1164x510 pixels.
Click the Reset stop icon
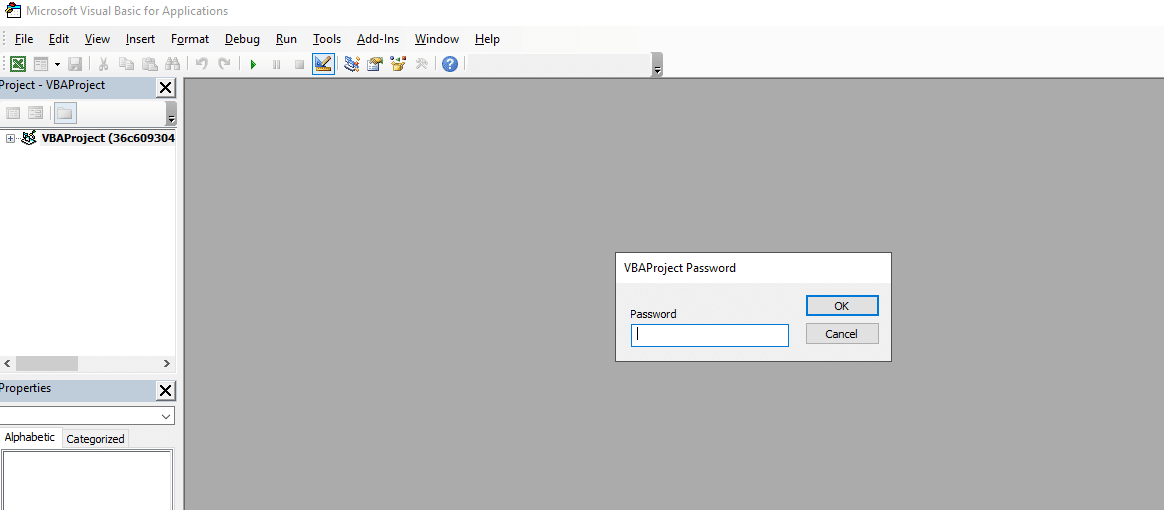pyautogui.click(x=299, y=65)
